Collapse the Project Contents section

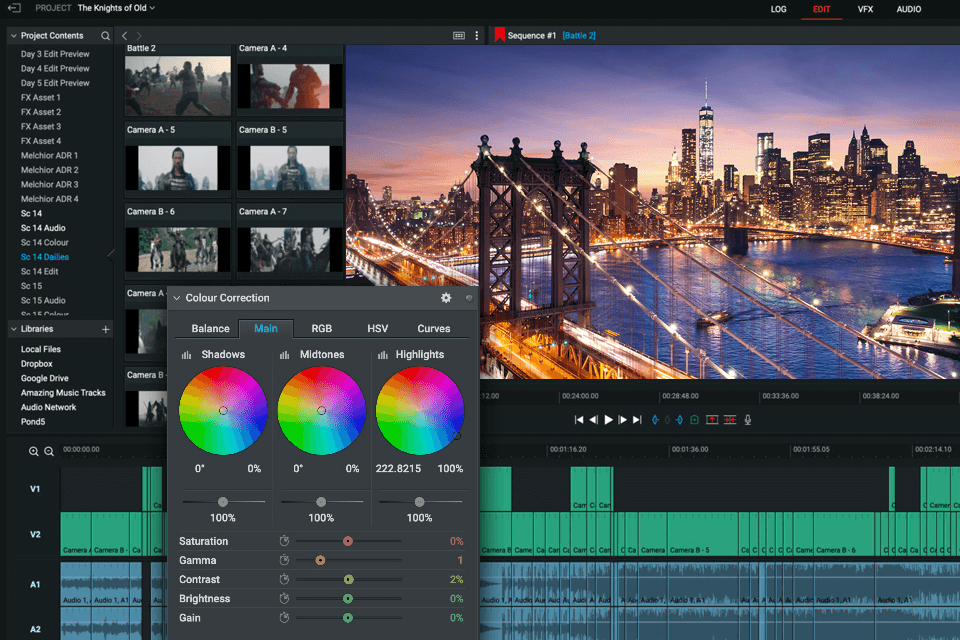13,36
